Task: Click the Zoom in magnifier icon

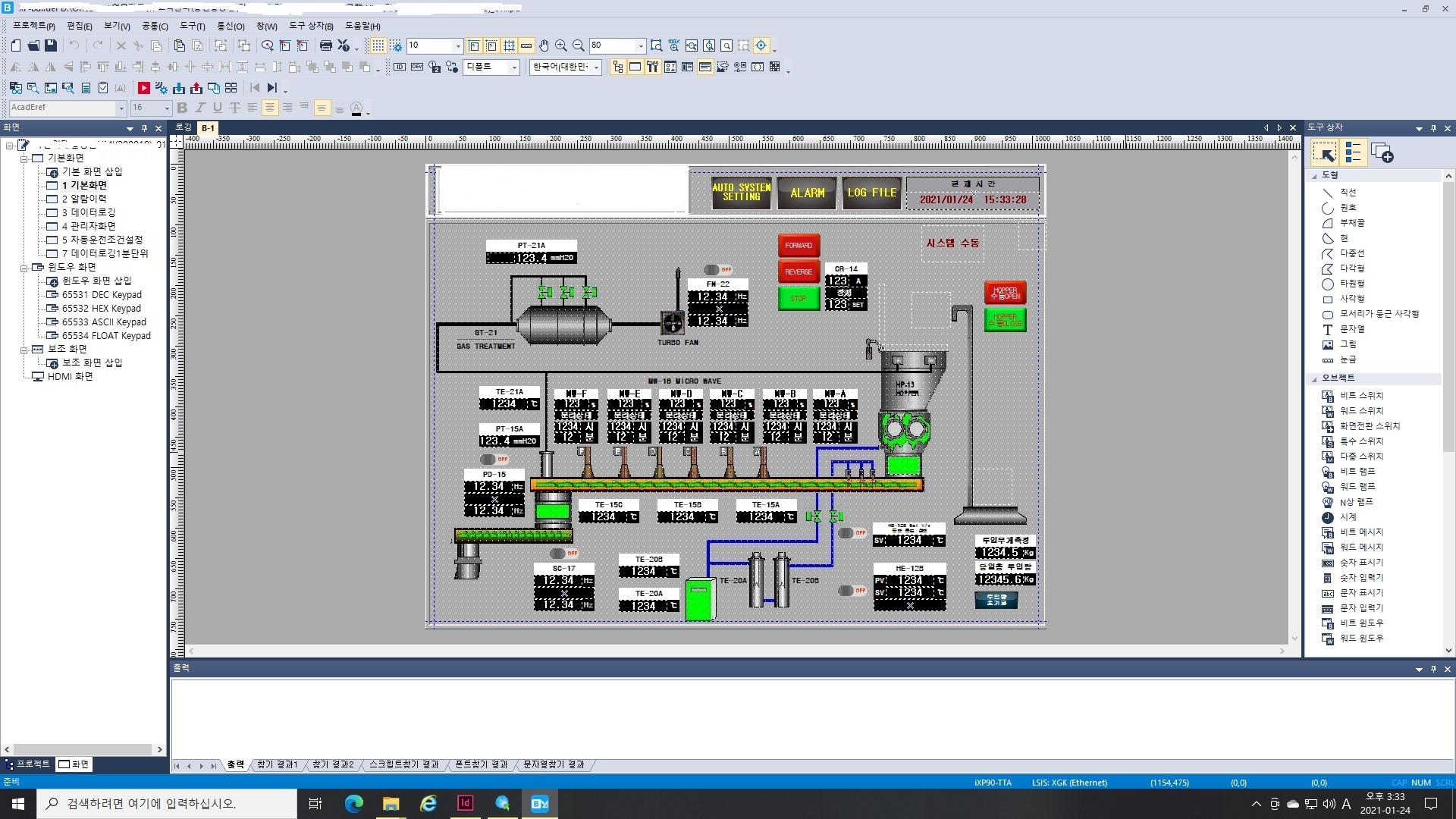Action: coord(561,45)
